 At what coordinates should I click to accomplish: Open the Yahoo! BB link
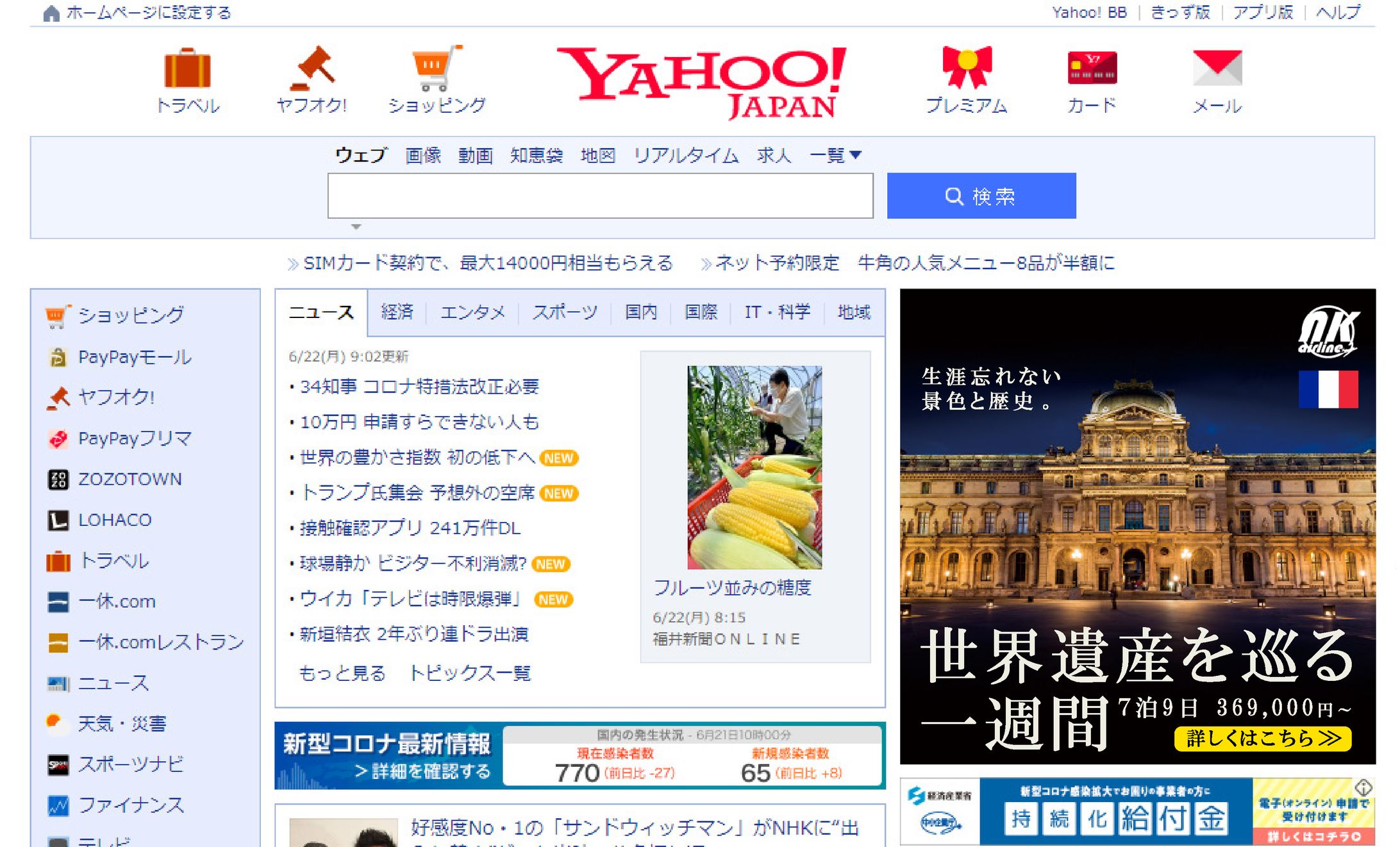pos(1089,12)
